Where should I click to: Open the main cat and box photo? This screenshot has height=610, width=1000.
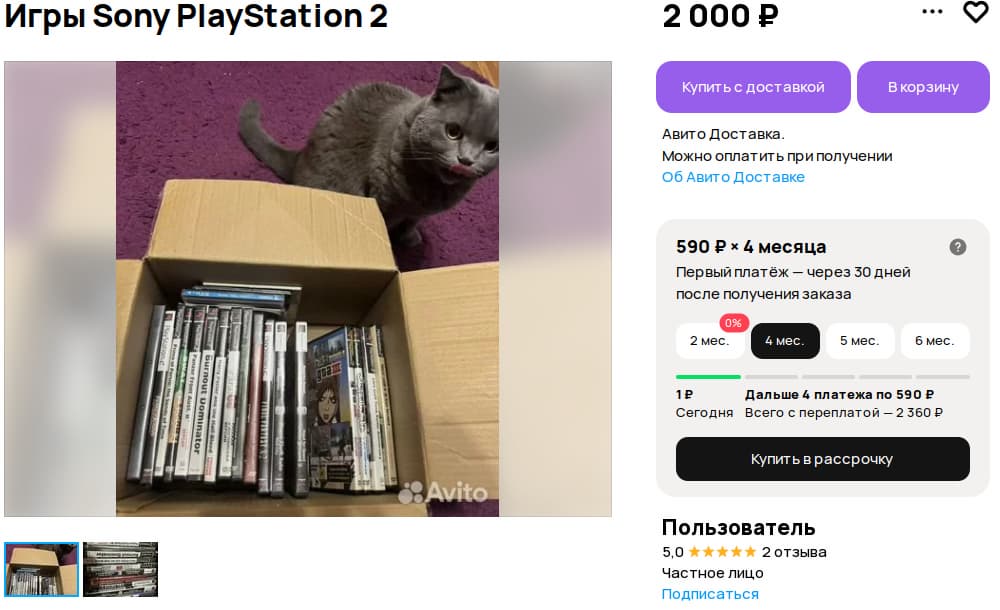pyautogui.click(x=307, y=289)
